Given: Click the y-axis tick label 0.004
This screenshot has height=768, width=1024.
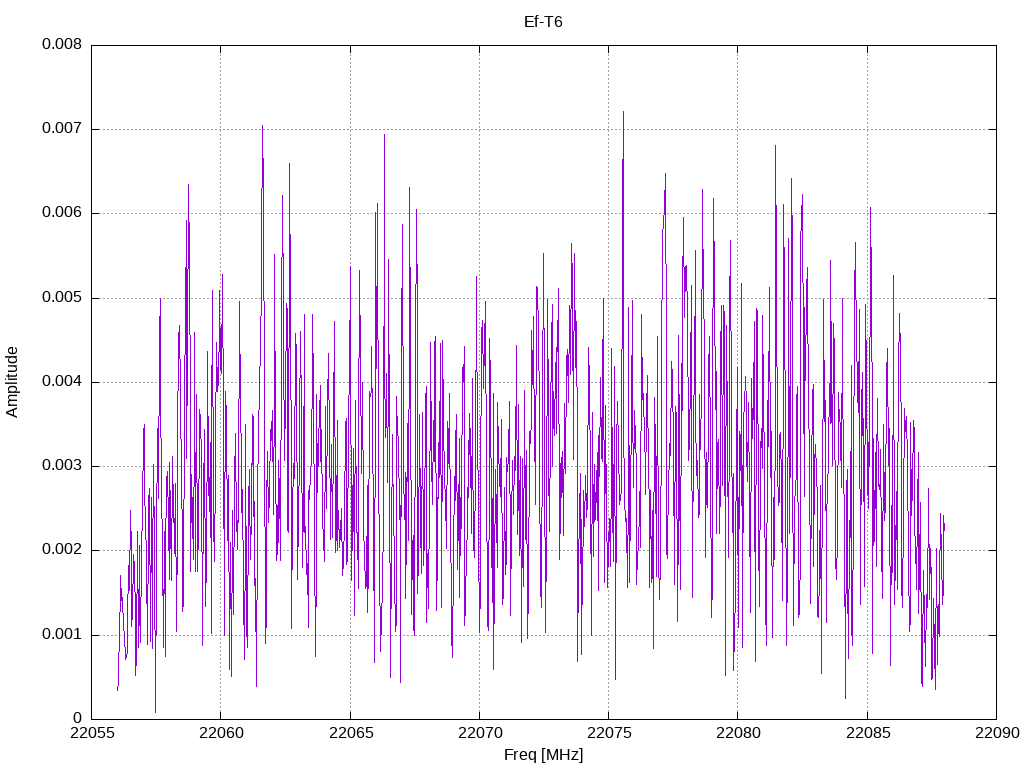Looking at the screenshot, I should (x=62, y=381).
